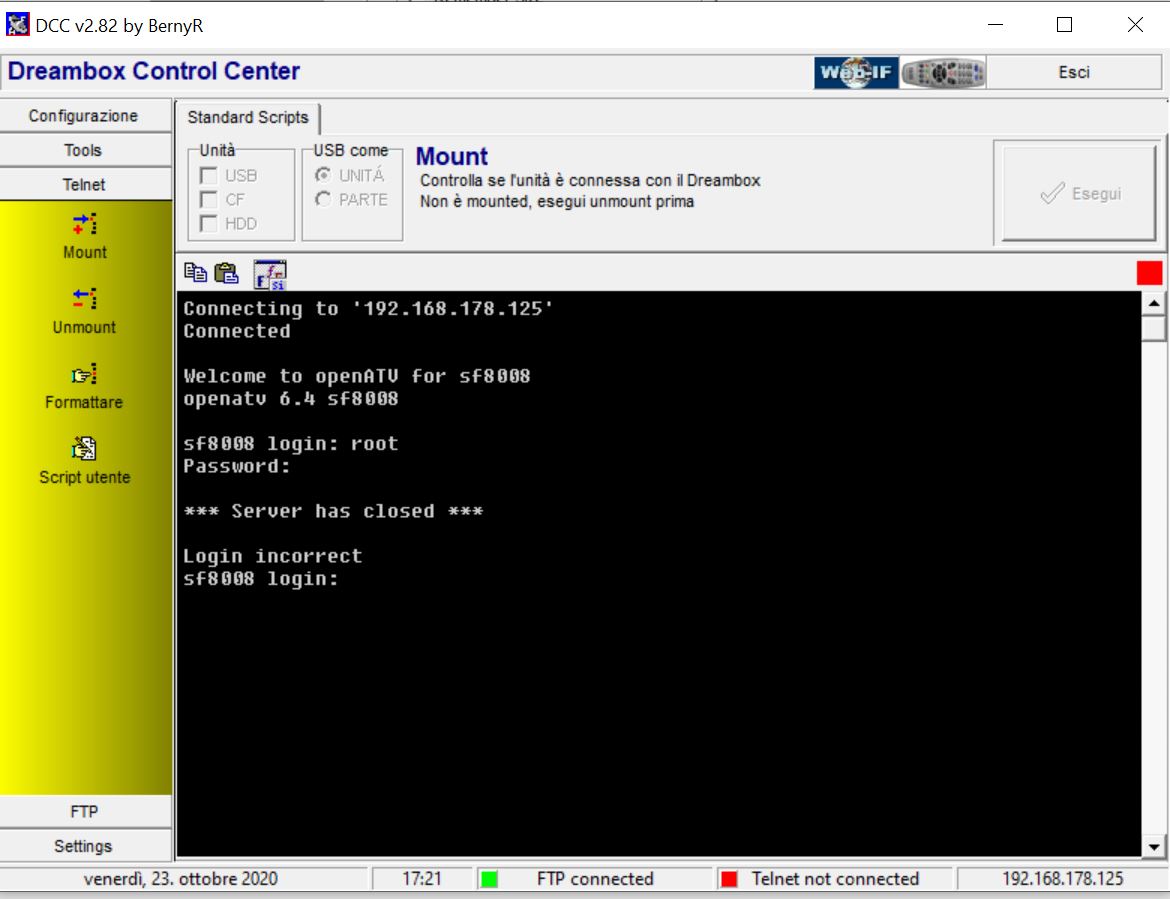Open the function keys icon above the terminal
This screenshot has height=899, width=1170.
coord(270,275)
